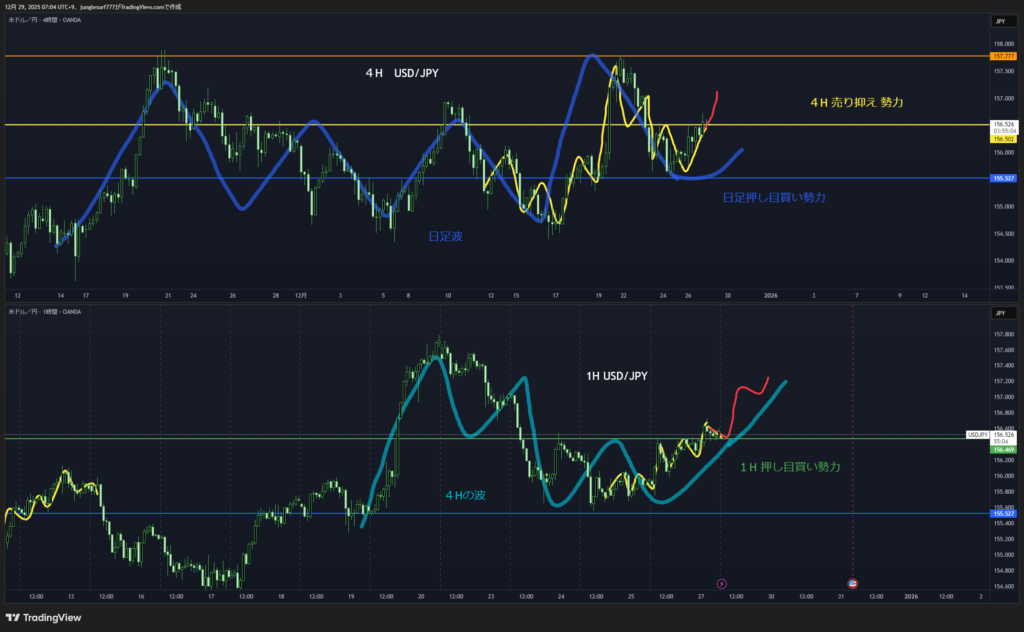Open the JPY currency selector on upper chart
Viewport: 1024px width, 632px height.
pyautogui.click(x=1000, y=21)
